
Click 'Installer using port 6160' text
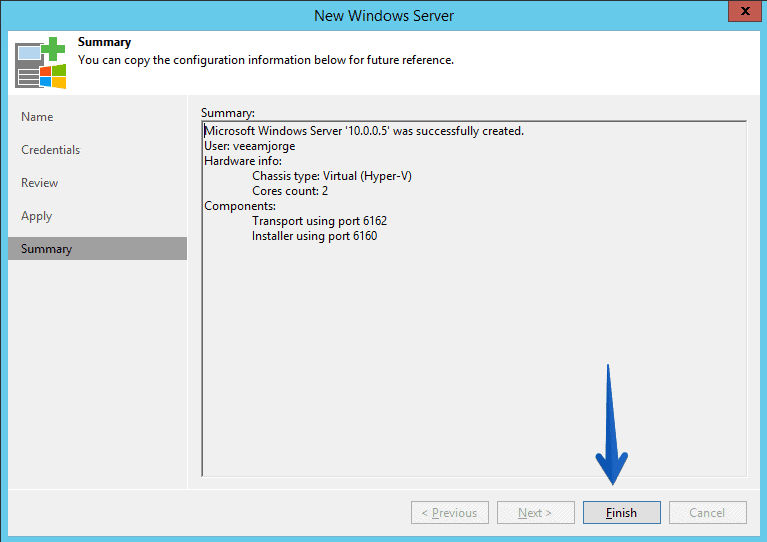315,236
